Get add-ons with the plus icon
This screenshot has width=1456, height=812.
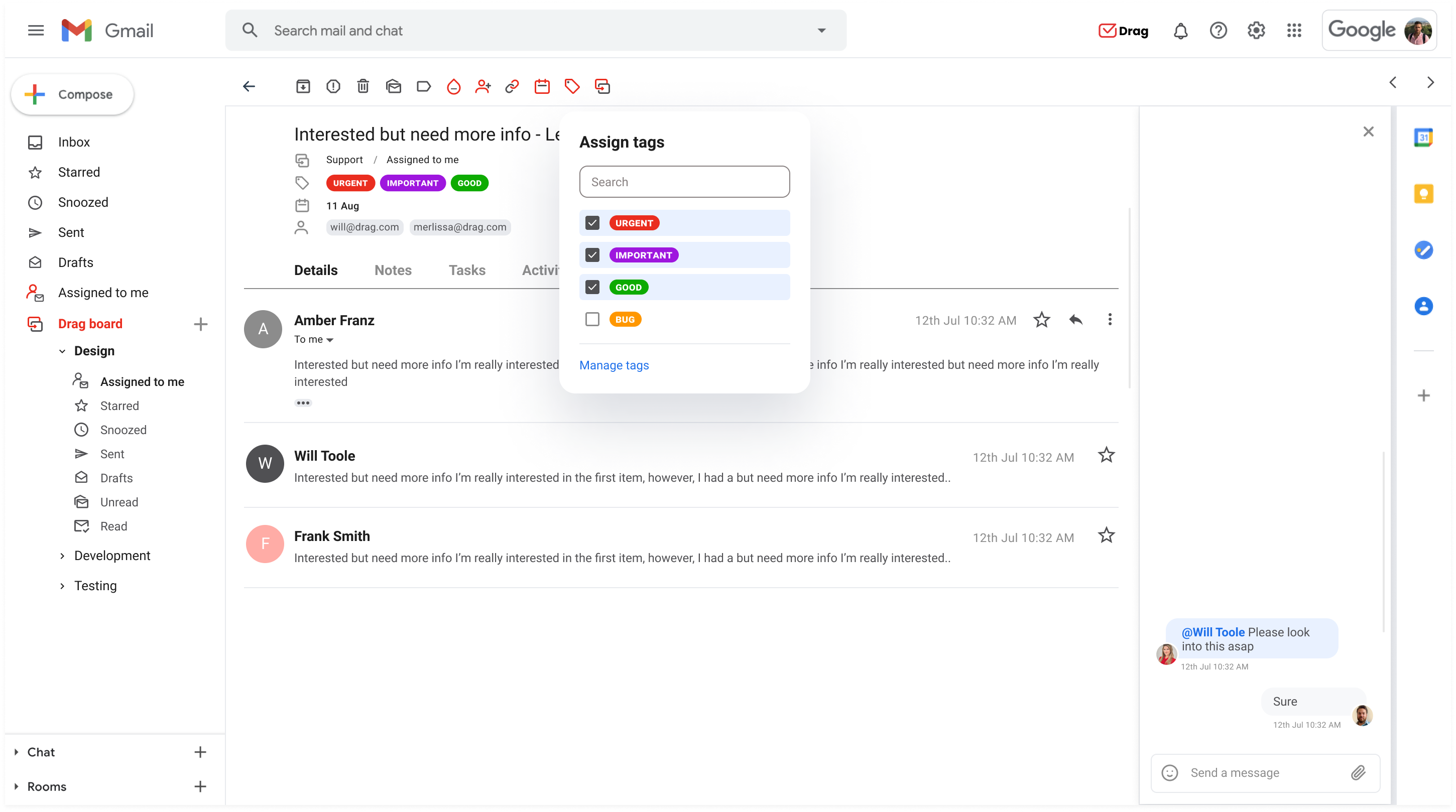(1423, 395)
